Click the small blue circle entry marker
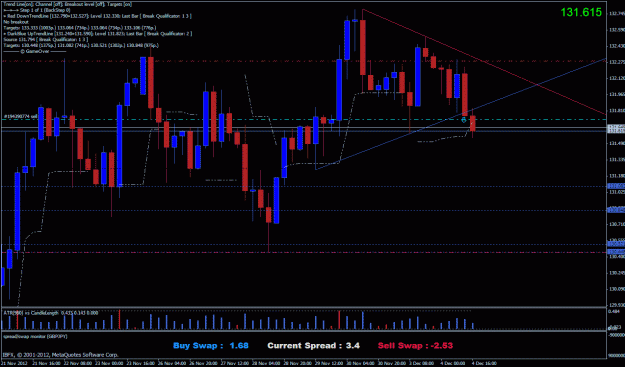The width and height of the screenshot is (625, 367). pos(464,120)
